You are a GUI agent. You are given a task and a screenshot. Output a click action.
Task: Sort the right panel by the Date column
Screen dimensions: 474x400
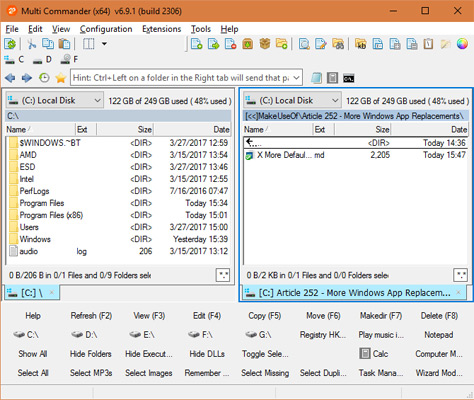[x=429, y=129]
